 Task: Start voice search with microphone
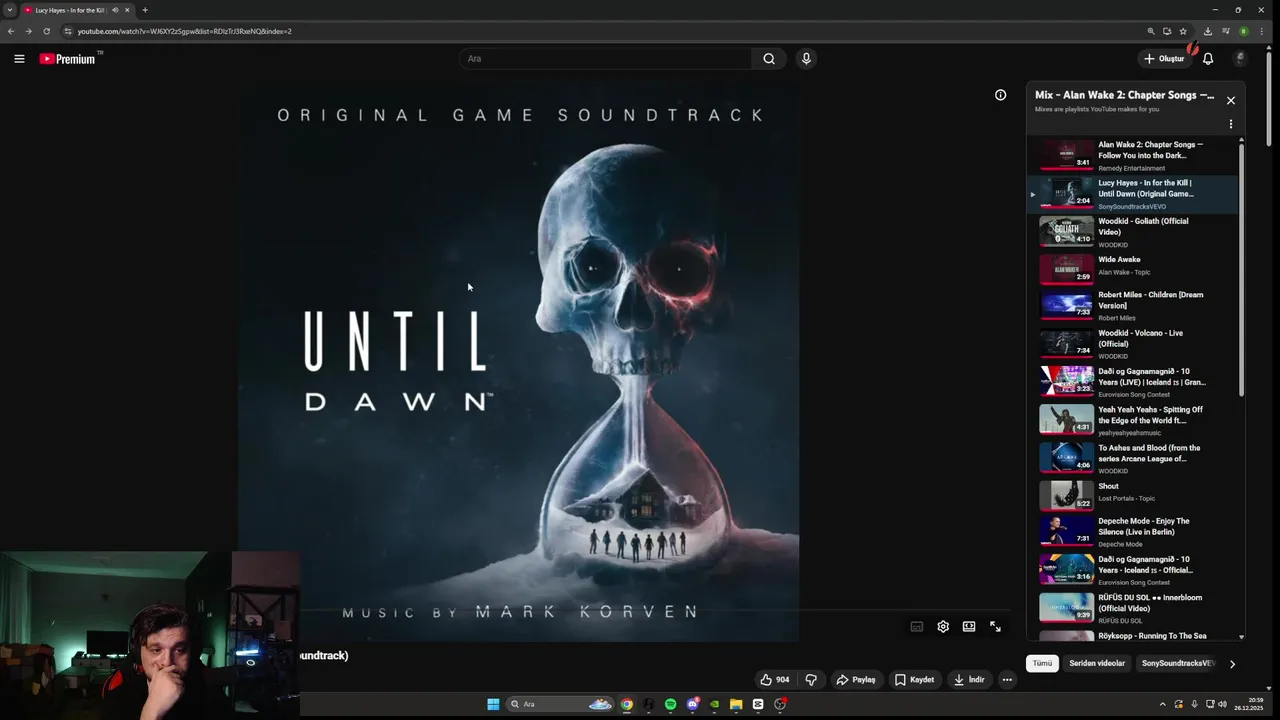[806, 59]
